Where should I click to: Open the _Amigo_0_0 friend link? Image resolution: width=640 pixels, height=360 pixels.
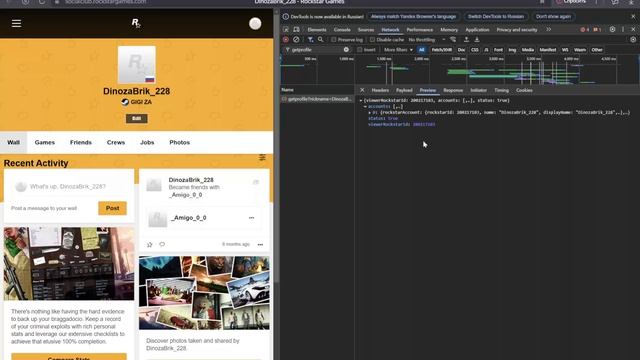tap(189, 218)
